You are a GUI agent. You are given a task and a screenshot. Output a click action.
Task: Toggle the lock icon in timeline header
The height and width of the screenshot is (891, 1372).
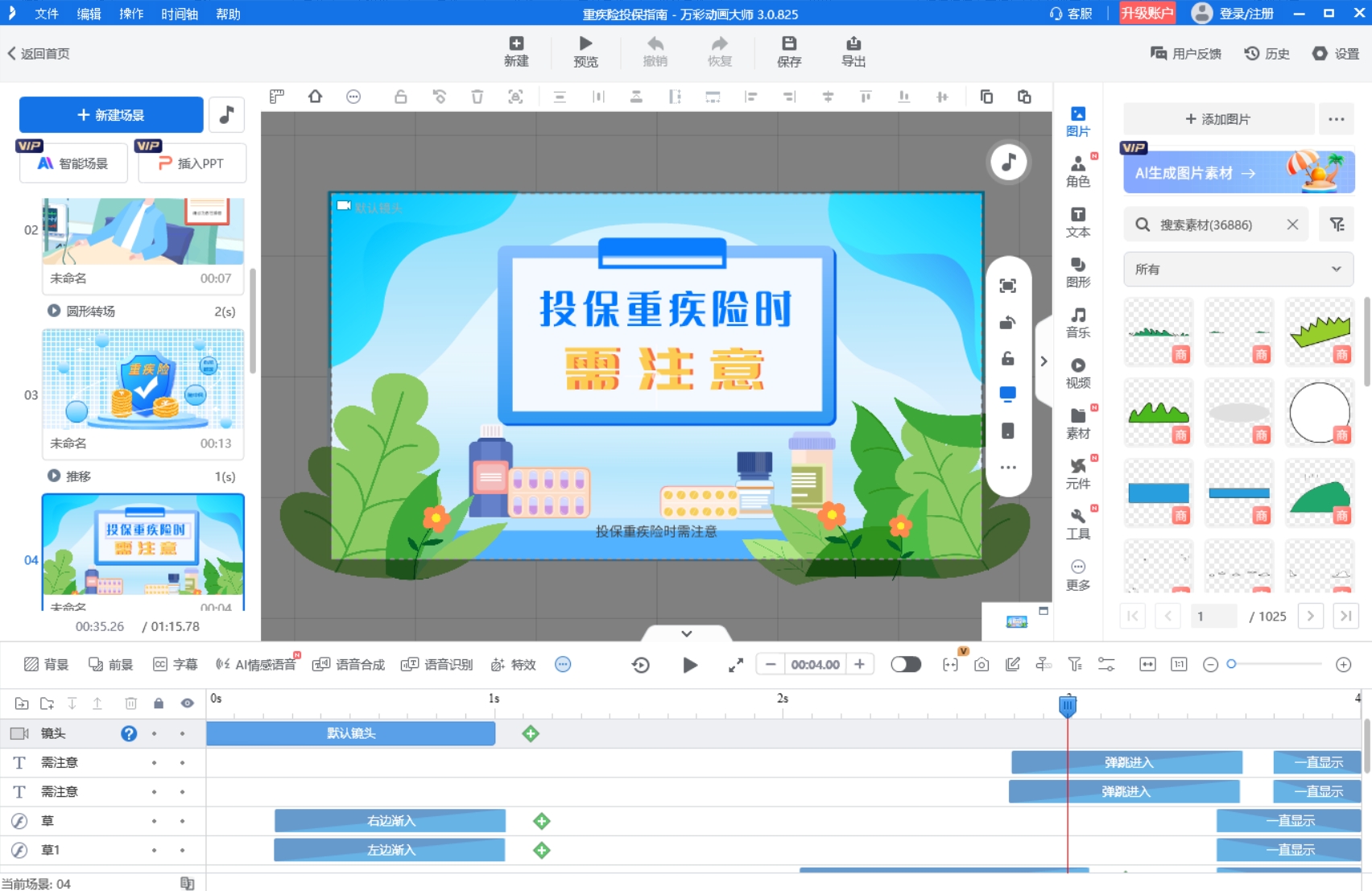tap(159, 703)
